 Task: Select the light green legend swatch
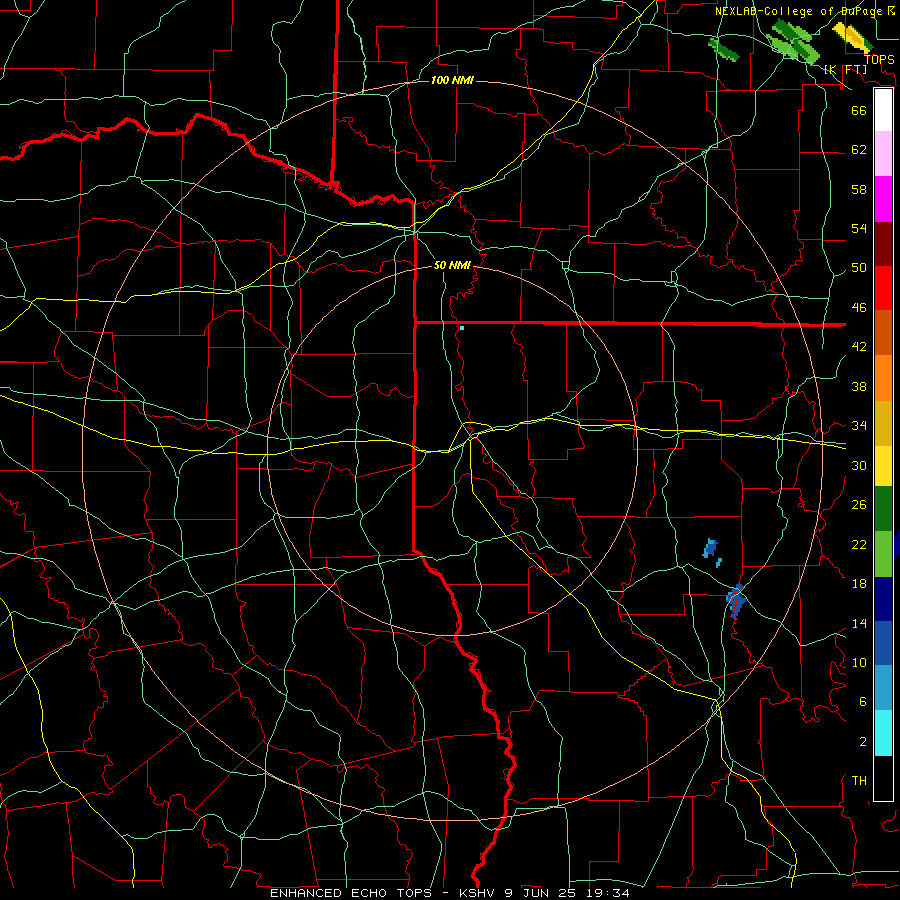pos(883,554)
